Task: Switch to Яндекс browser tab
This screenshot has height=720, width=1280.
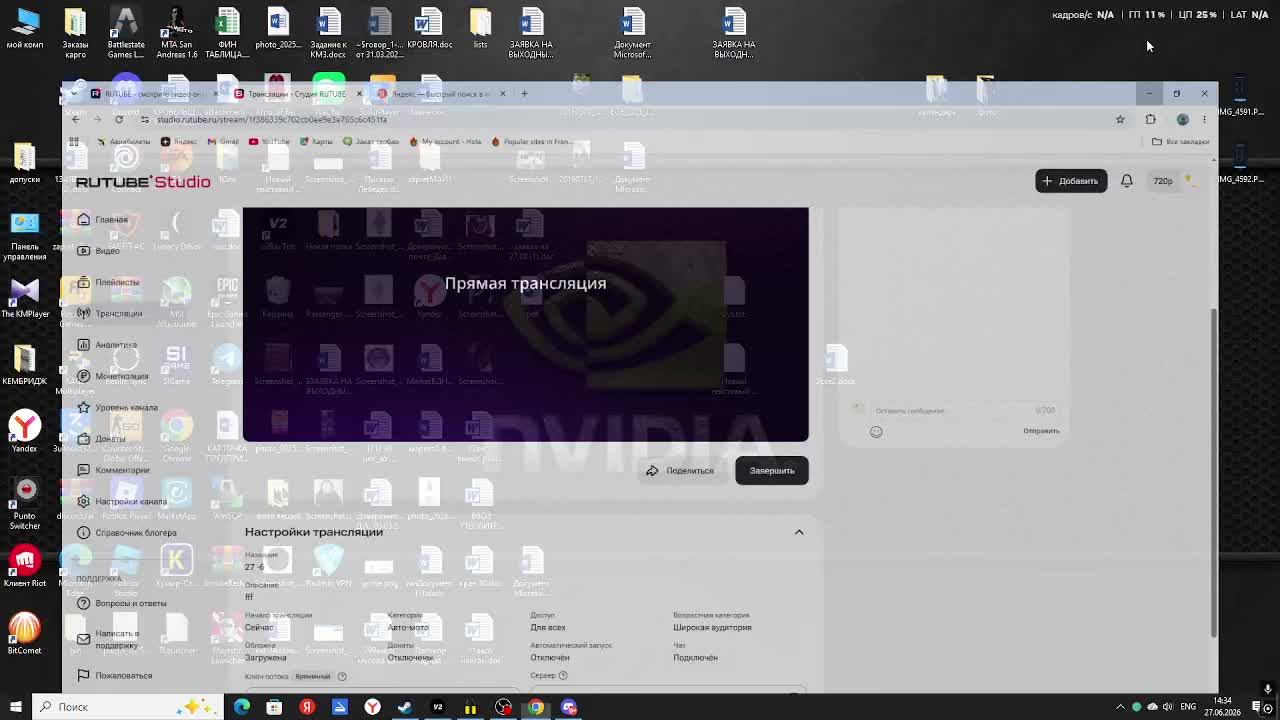Action: point(440,94)
